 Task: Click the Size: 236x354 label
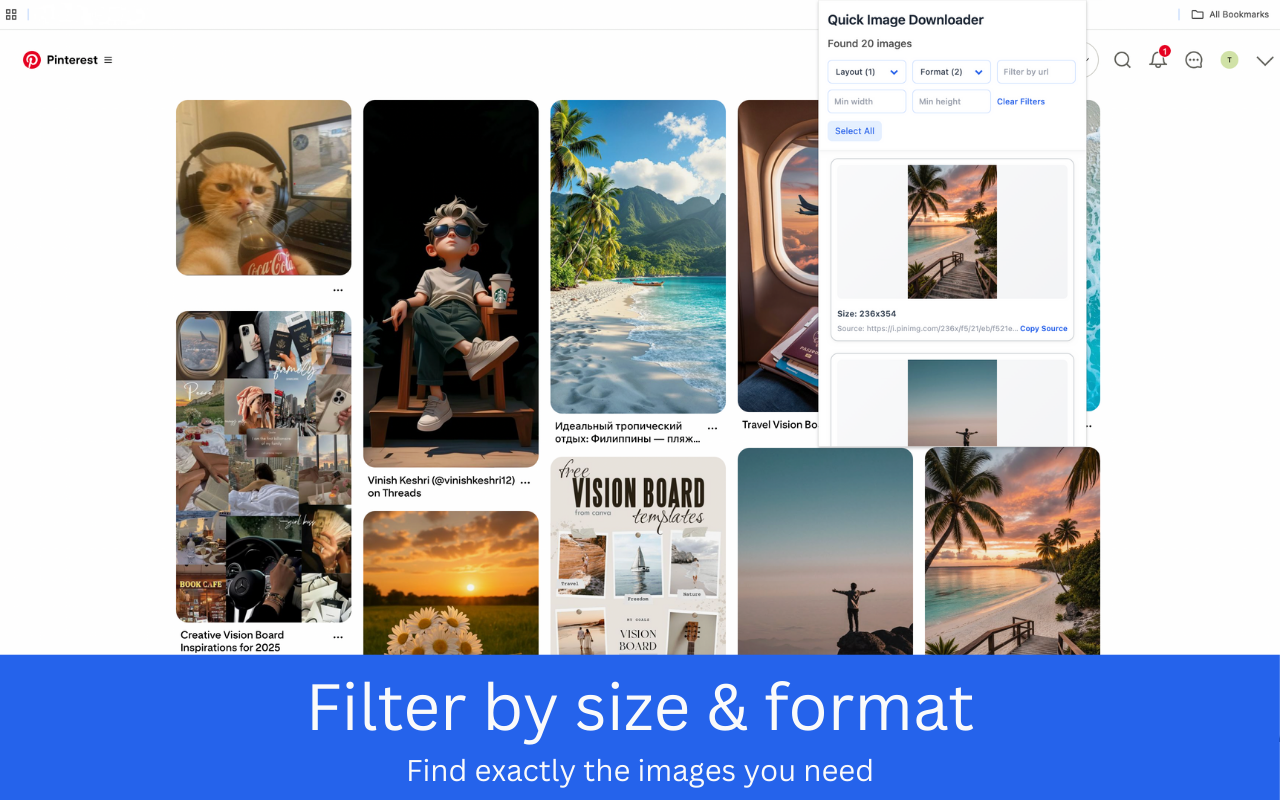coord(867,314)
